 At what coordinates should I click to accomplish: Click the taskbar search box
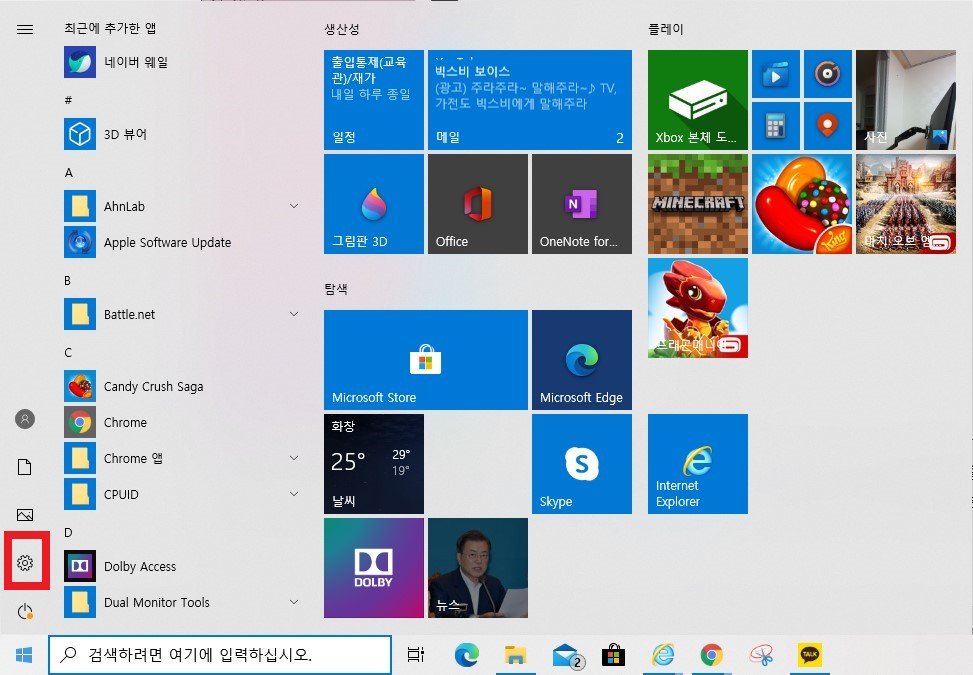click(220, 655)
